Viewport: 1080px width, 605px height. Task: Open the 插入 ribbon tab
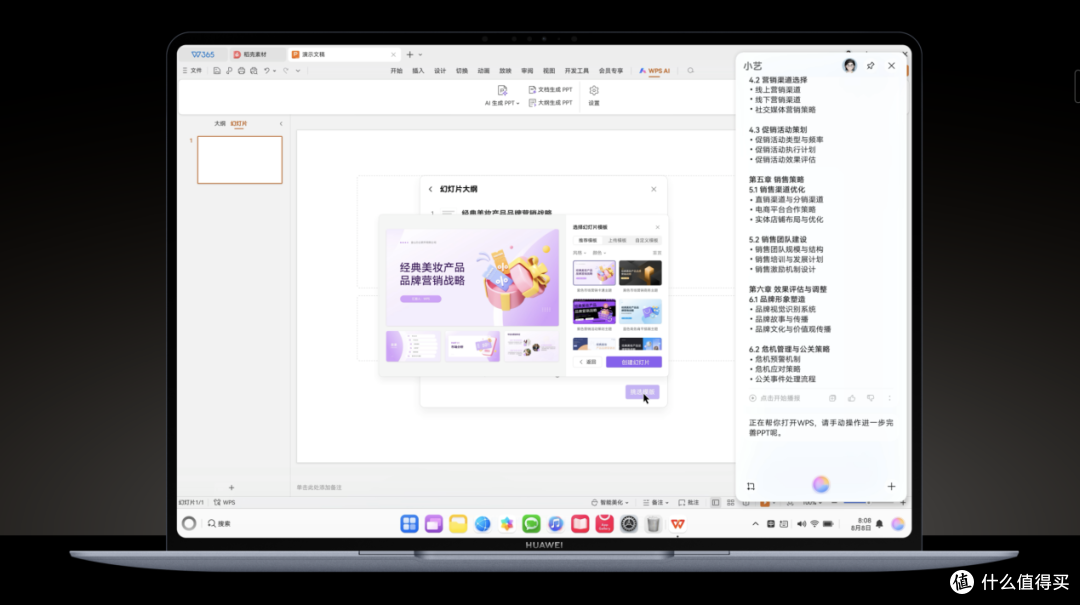[x=418, y=71]
